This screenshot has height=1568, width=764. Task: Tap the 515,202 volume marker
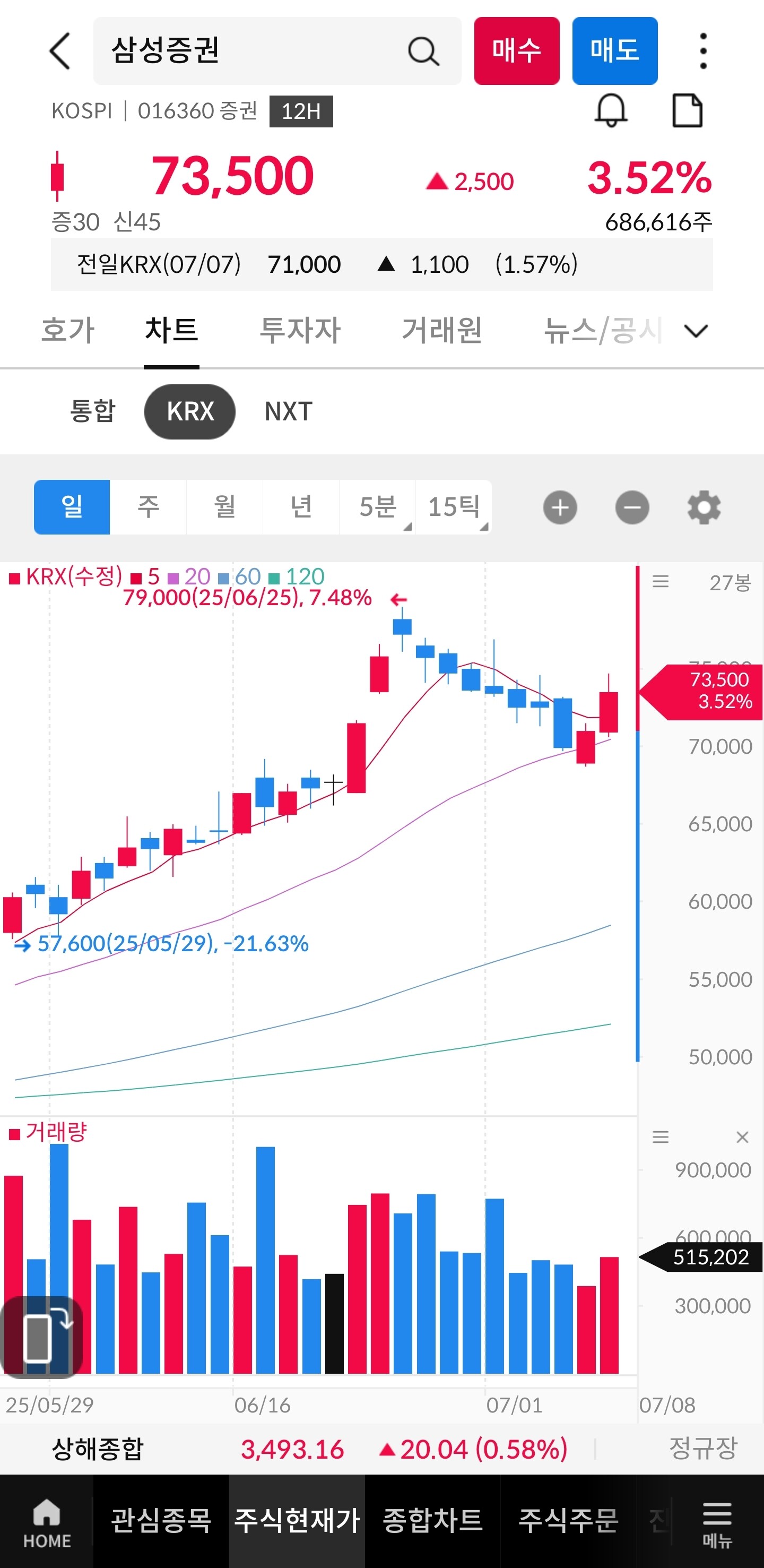701,1257
